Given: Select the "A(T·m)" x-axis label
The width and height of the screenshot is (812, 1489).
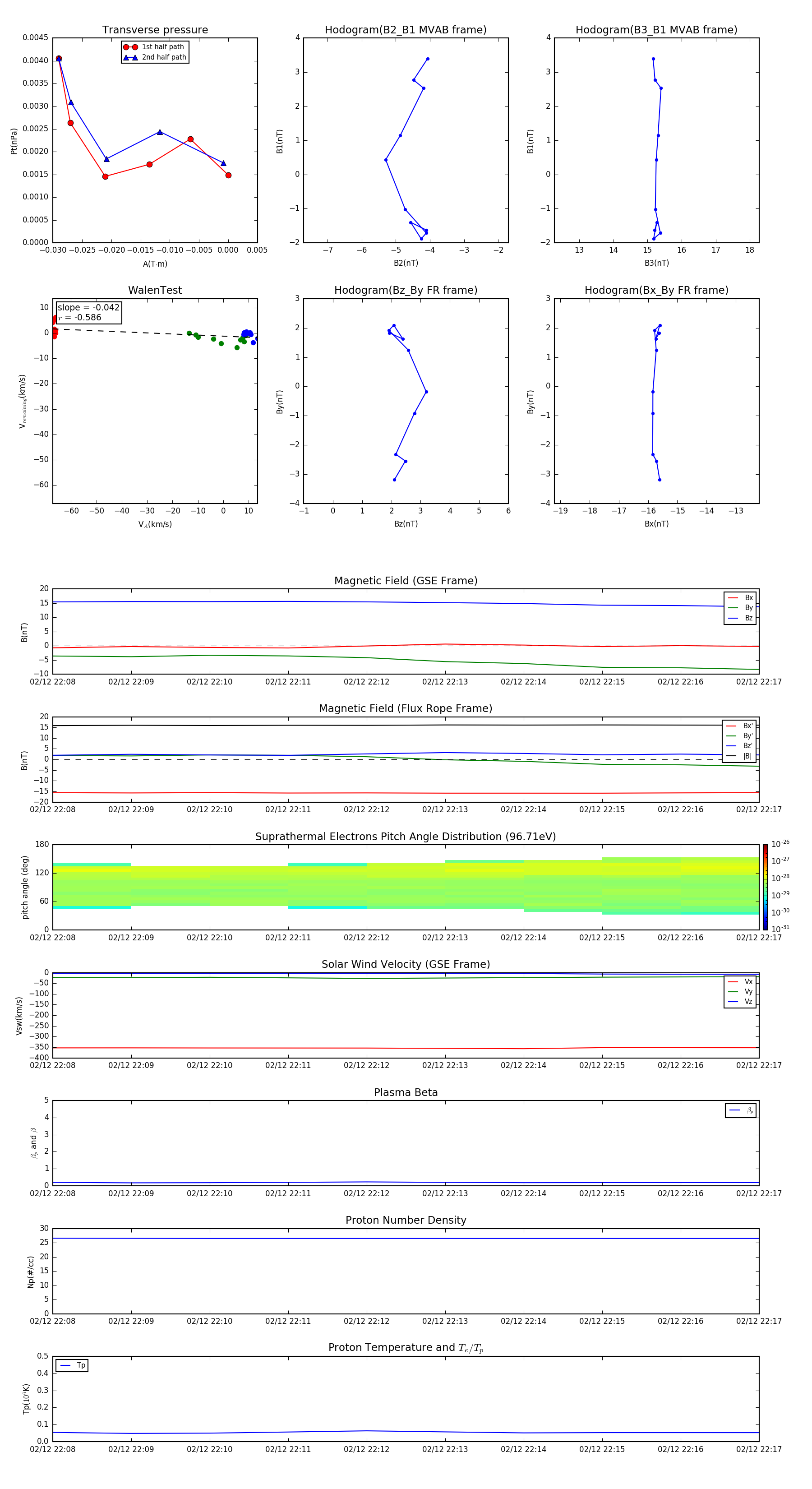Looking at the screenshot, I should pos(155,264).
